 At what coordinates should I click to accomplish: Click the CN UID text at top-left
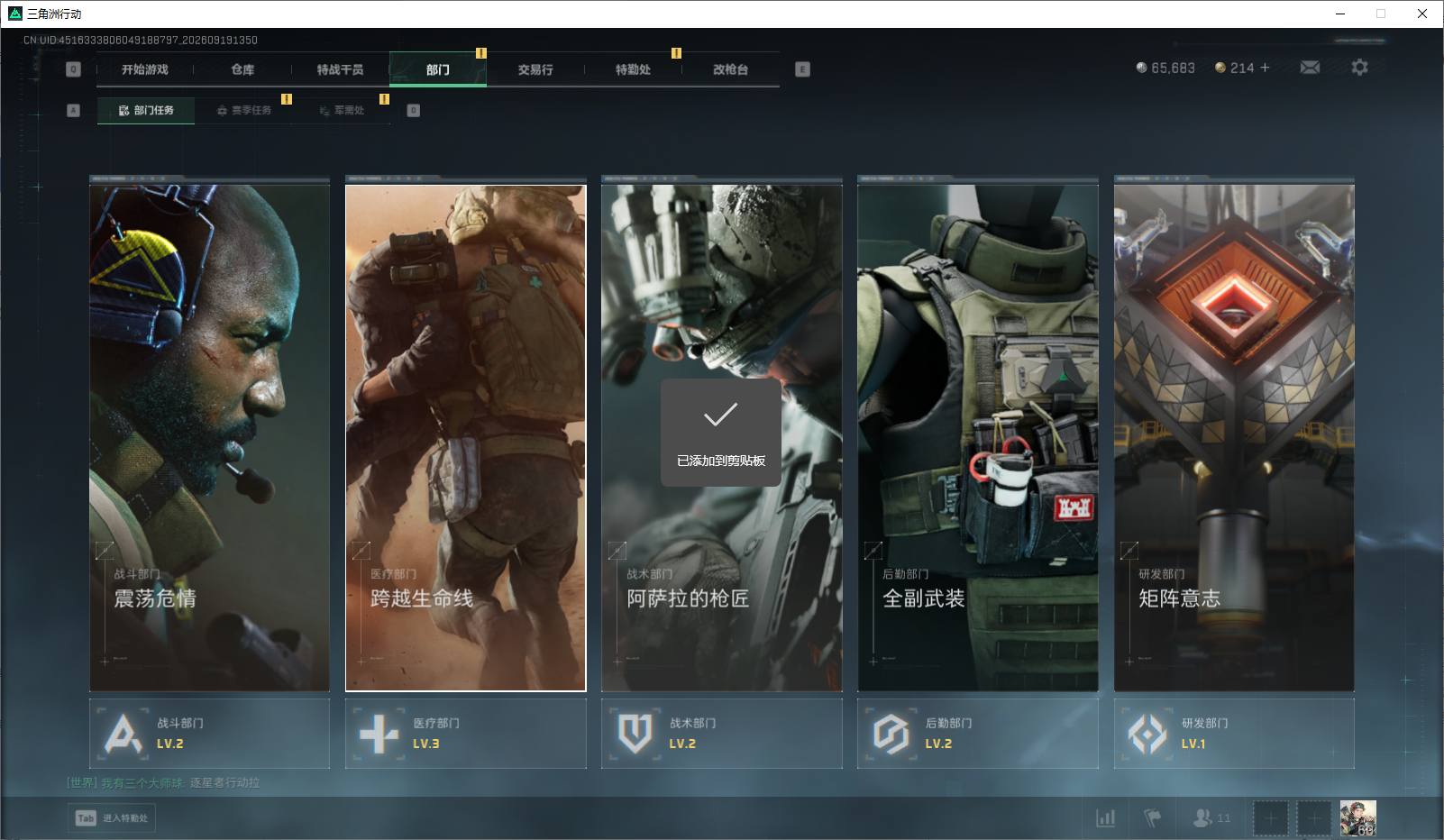pos(141,40)
